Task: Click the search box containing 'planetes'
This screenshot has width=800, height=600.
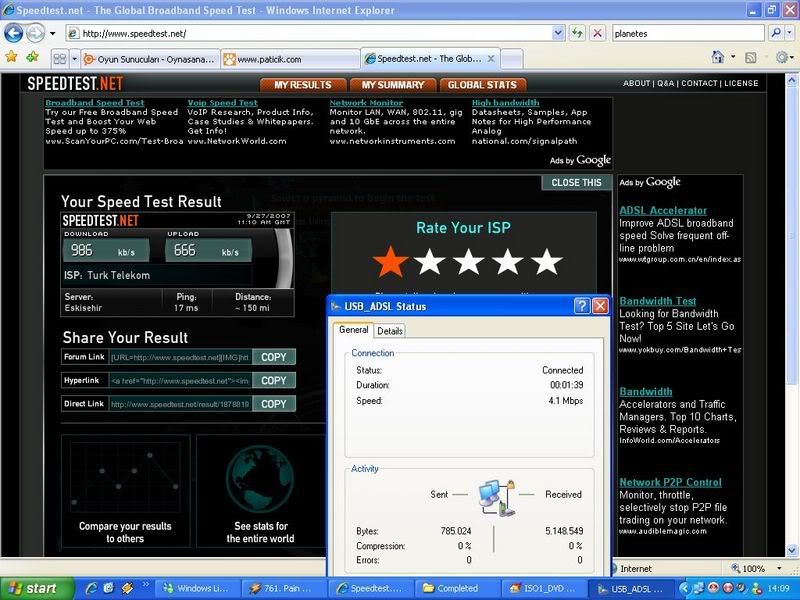Action: (x=687, y=34)
